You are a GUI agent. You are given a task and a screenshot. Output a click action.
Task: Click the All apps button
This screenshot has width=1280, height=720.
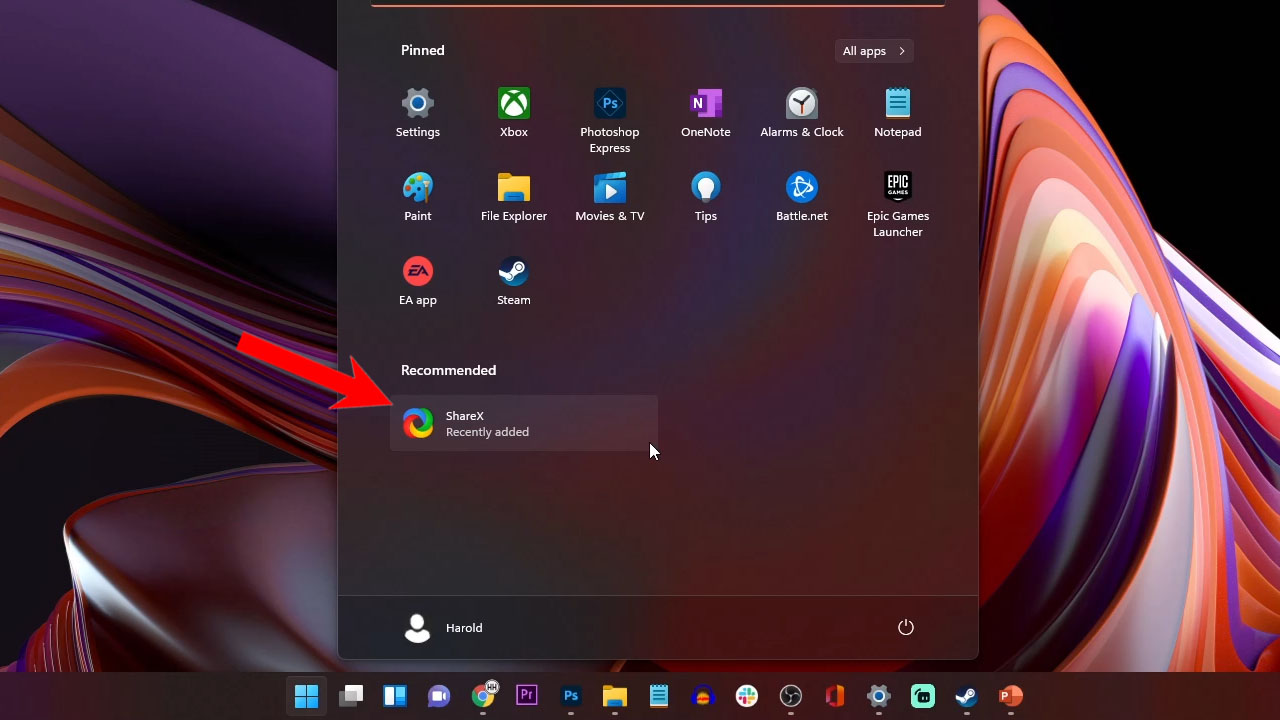(x=874, y=51)
